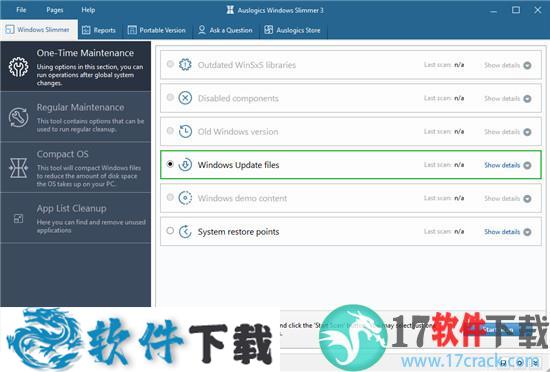
Task: Click Auslogics logo in title bar
Action: tap(230, 10)
